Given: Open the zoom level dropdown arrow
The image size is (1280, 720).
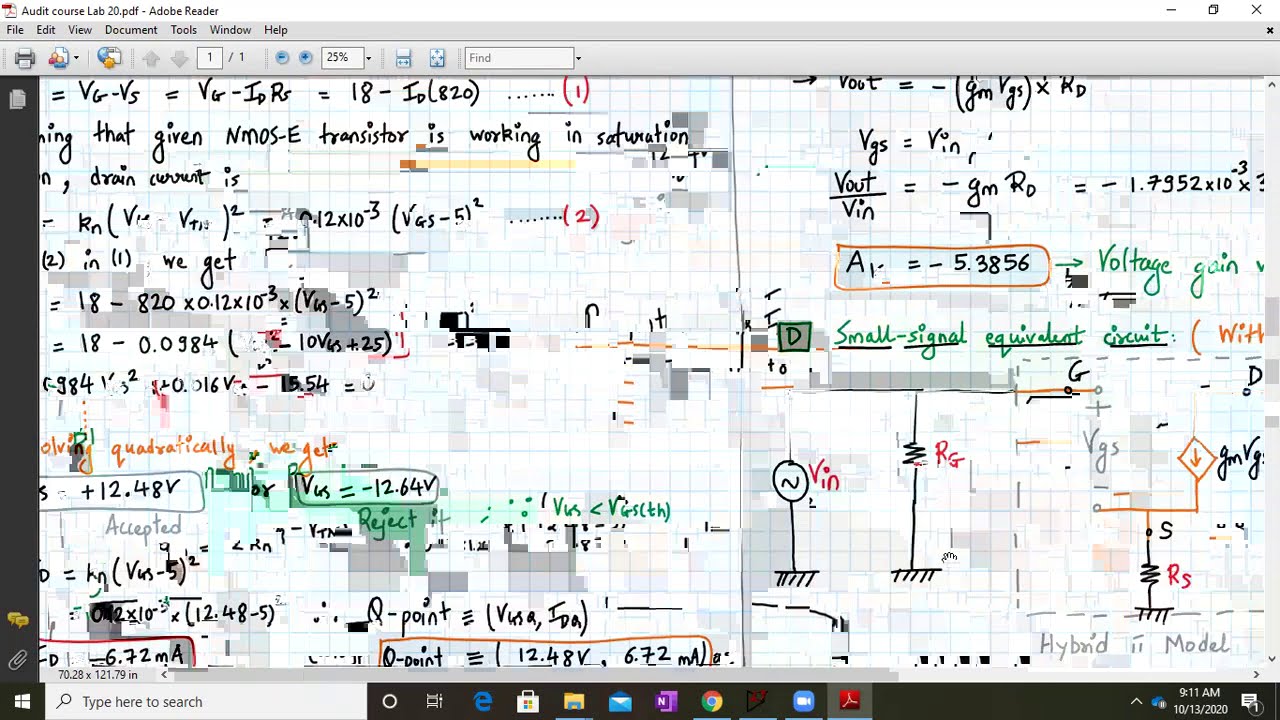Looking at the screenshot, I should pyautogui.click(x=368, y=58).
